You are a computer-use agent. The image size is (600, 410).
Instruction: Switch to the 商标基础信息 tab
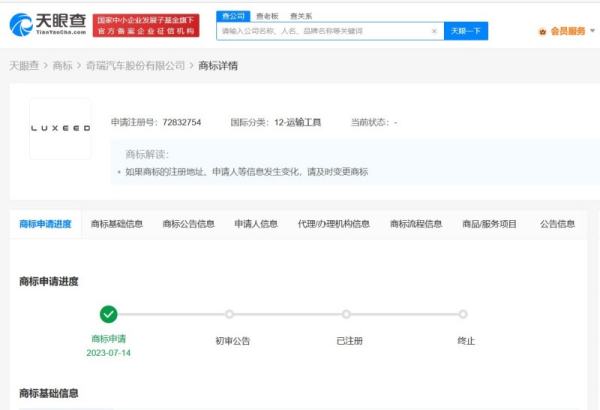point(117,224)
